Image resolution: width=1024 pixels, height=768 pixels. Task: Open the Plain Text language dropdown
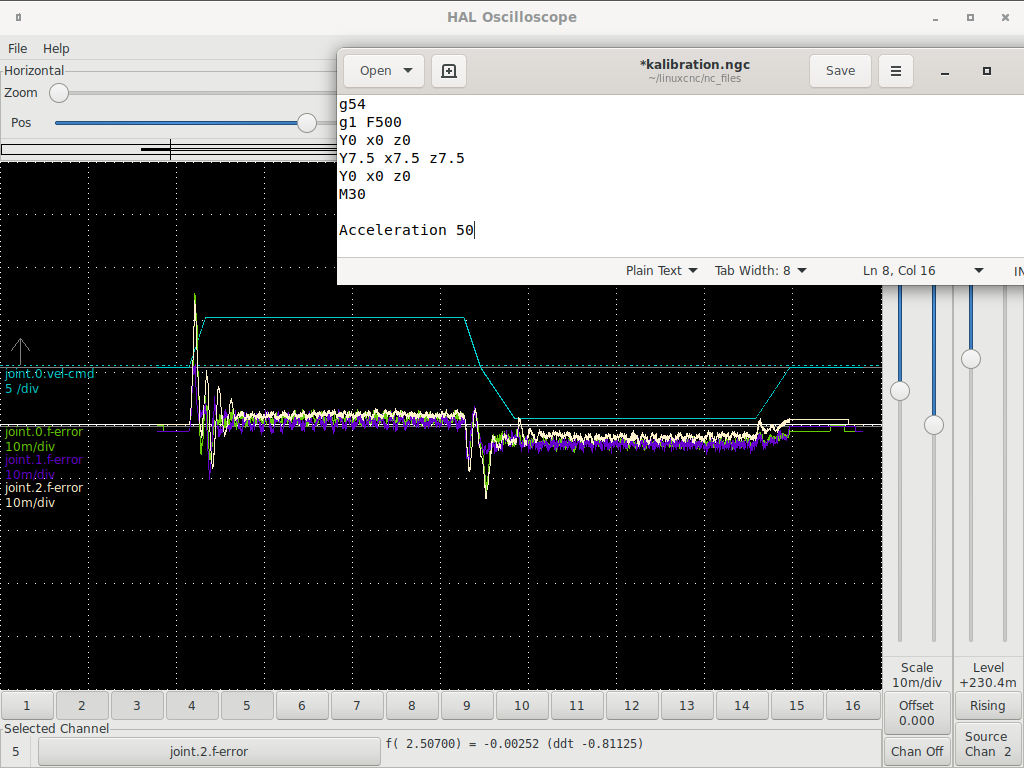click(661, 270)
